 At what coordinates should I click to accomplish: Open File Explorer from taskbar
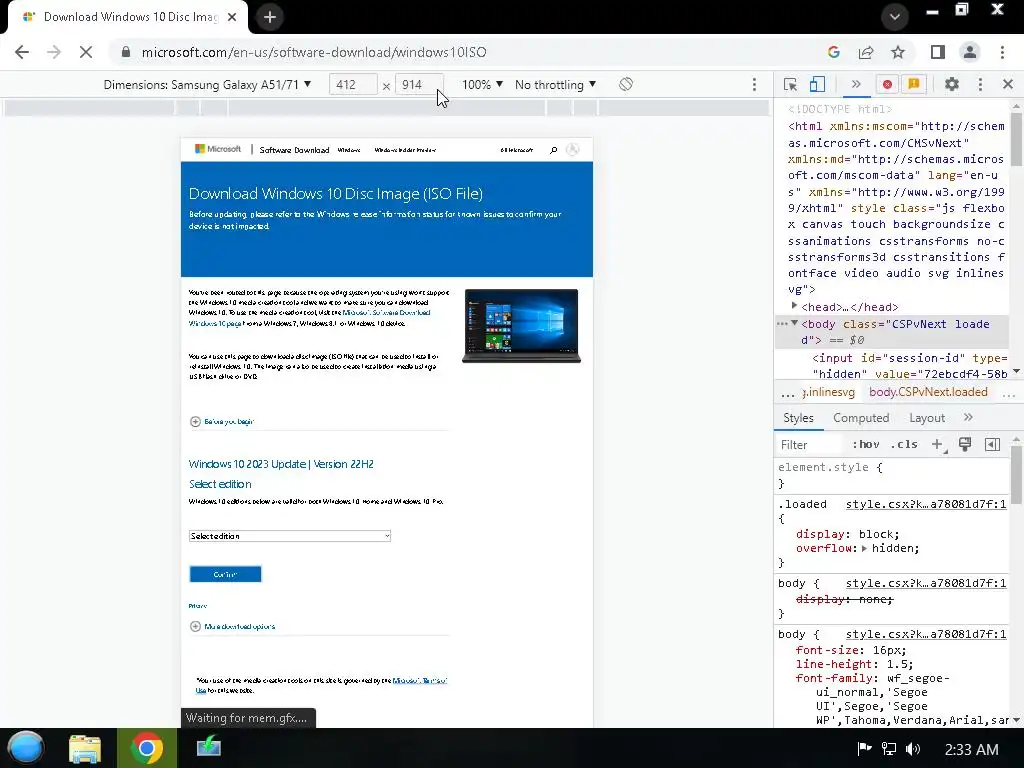coord(85,748)
